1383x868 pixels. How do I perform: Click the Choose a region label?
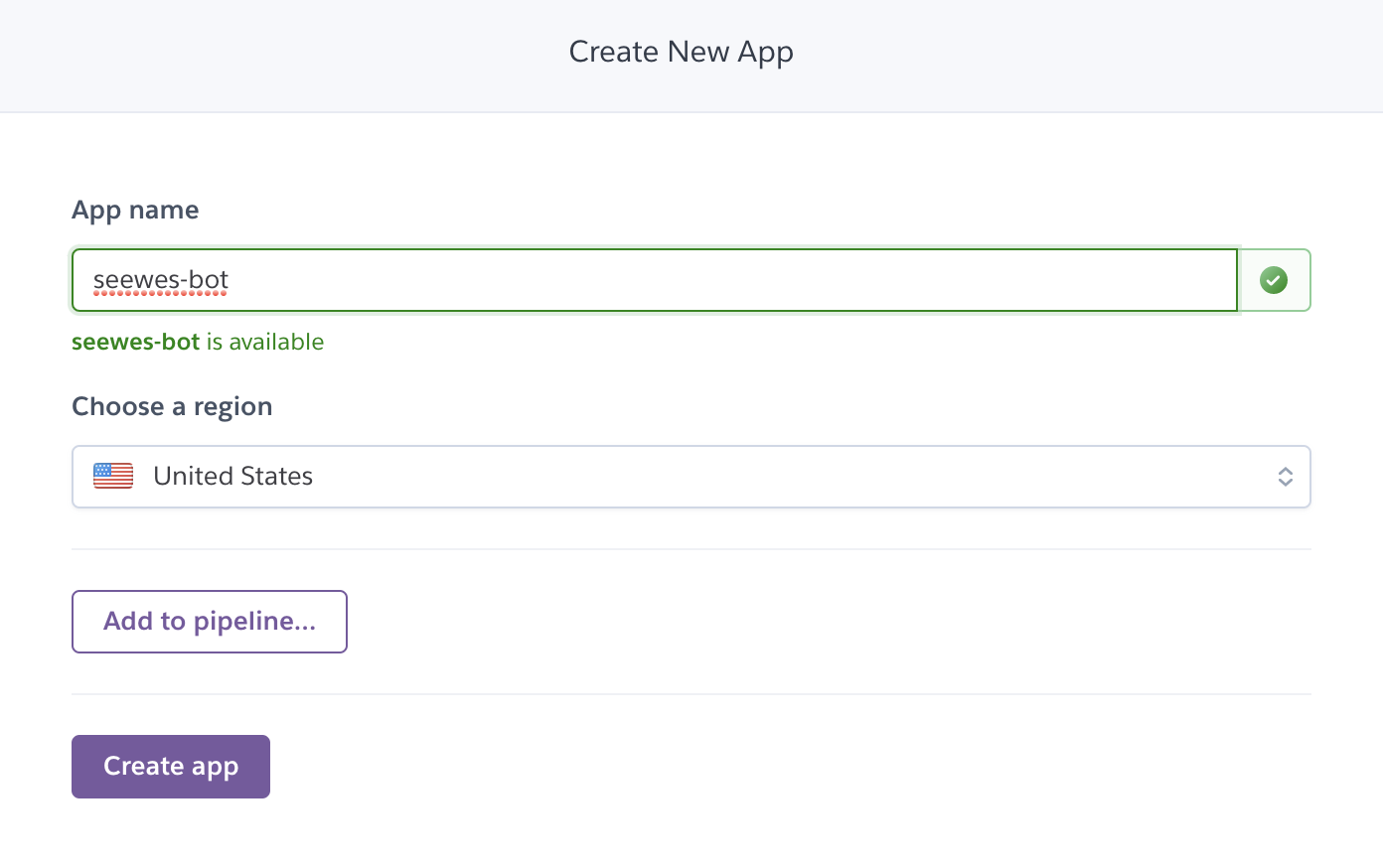(x=172, y=407)
